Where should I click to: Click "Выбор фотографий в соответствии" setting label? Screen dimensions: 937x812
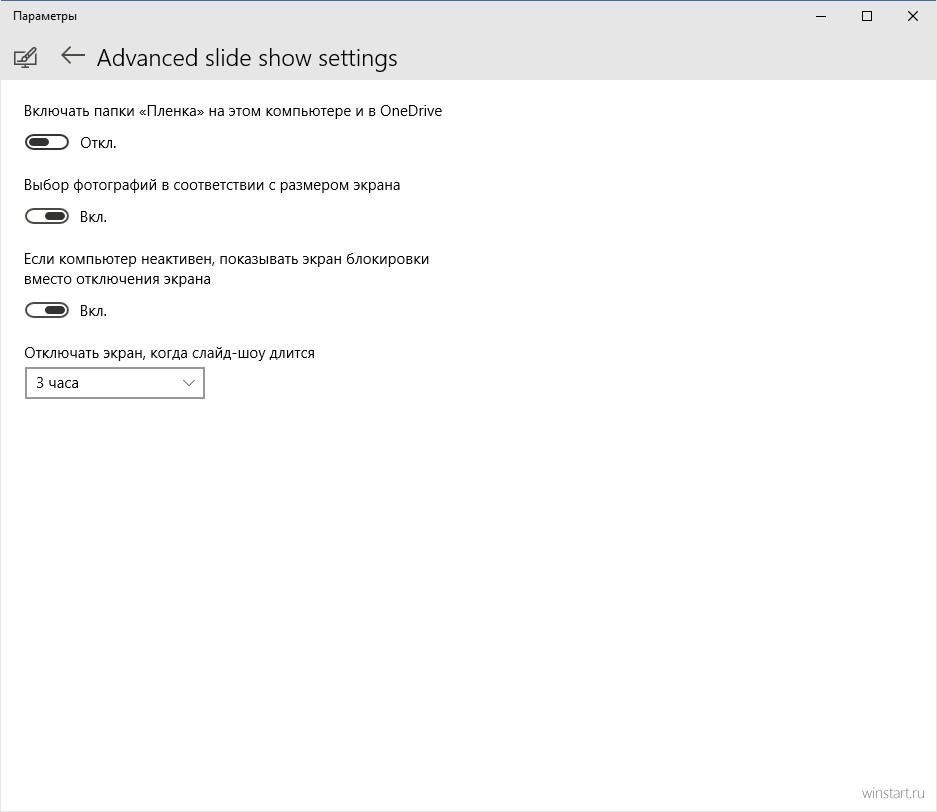tap(212, 185)
